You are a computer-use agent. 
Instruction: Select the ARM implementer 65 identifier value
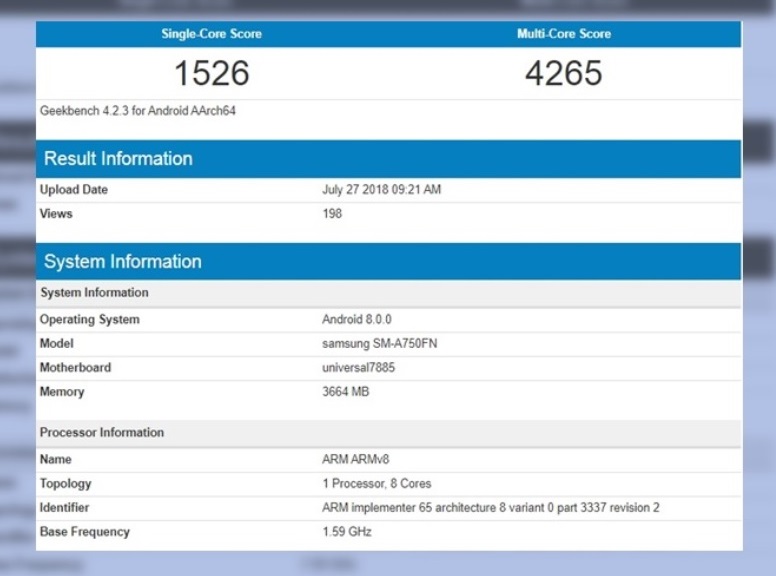490,508
